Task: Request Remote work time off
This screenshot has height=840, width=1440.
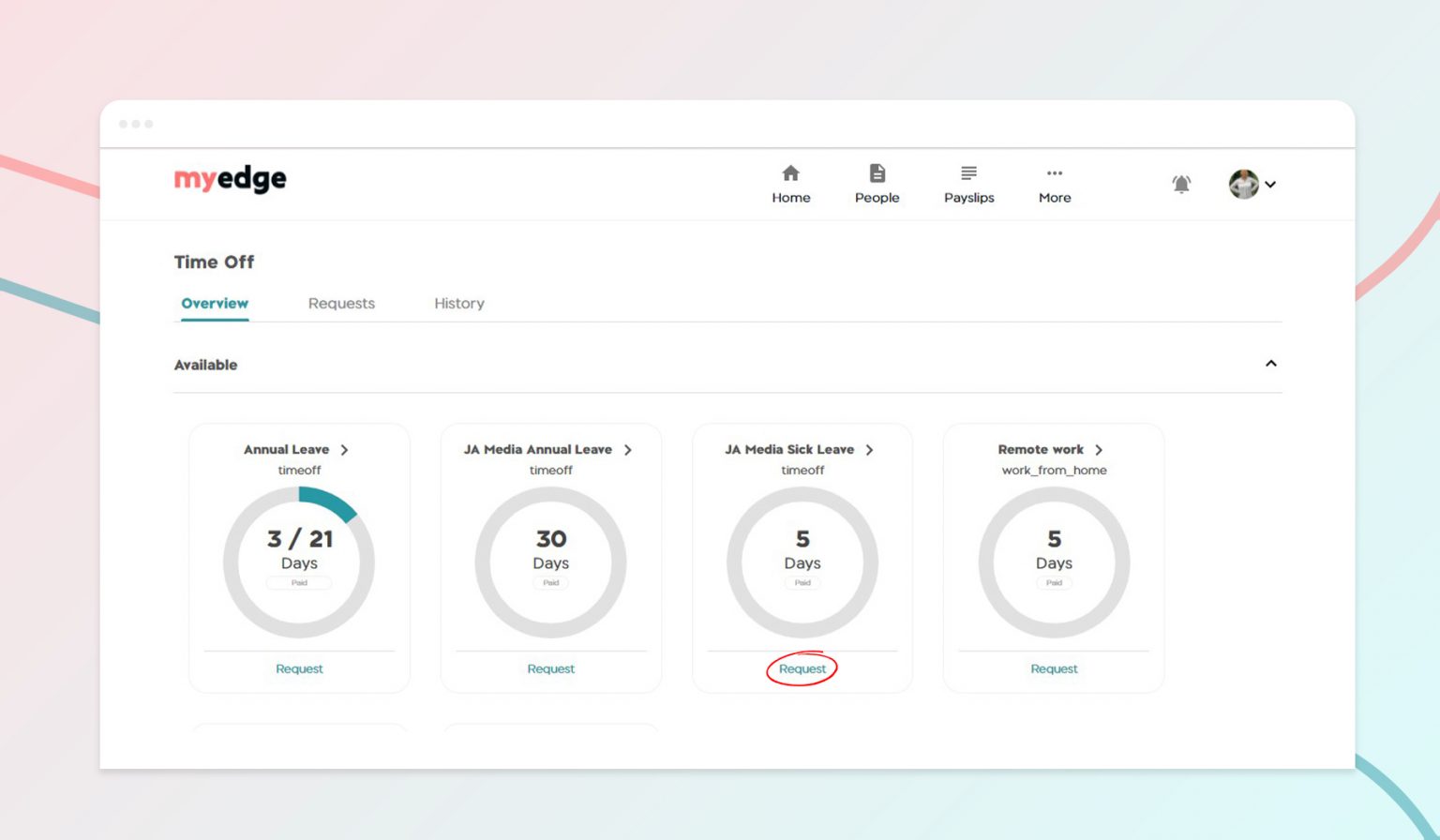Action: point(1054,668)
